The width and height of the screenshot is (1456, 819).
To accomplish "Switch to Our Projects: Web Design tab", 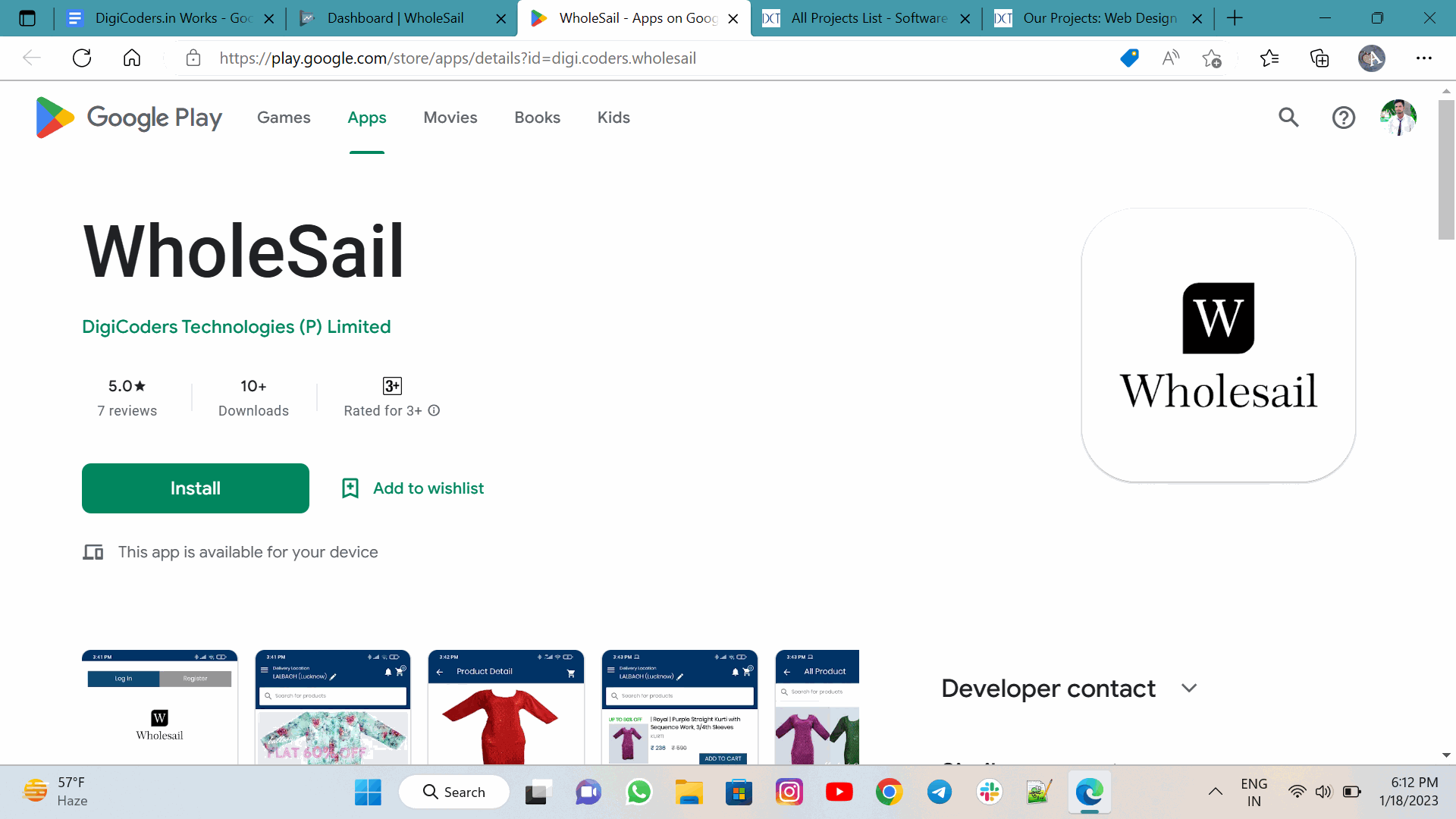I will pyautogui.click(x=1097, y=18).
